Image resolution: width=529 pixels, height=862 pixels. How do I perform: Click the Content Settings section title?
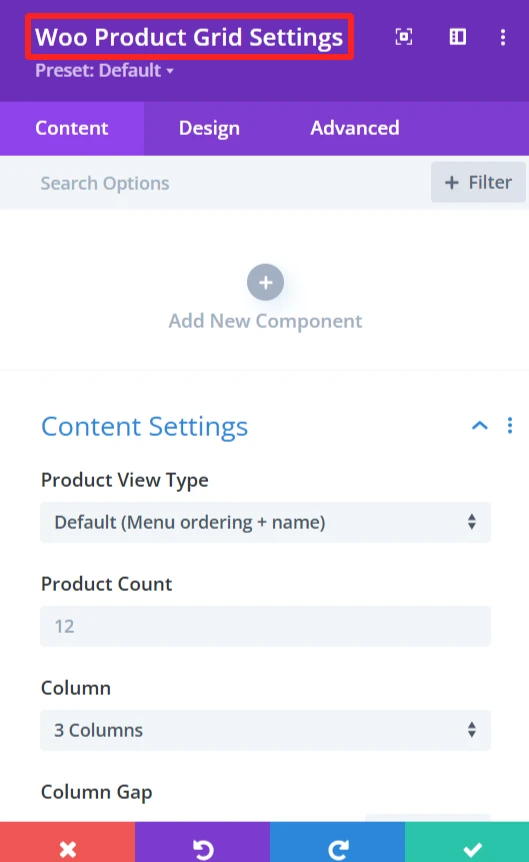145,427
